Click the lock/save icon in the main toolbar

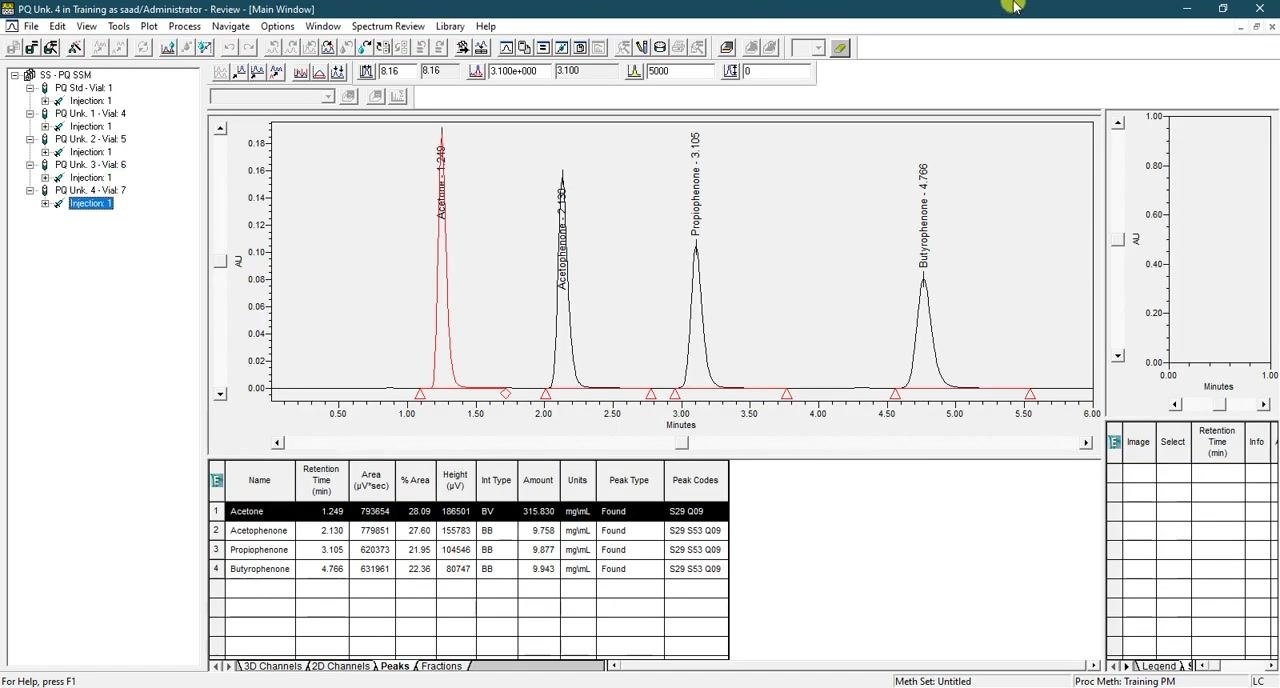click(x=31, y=47)
